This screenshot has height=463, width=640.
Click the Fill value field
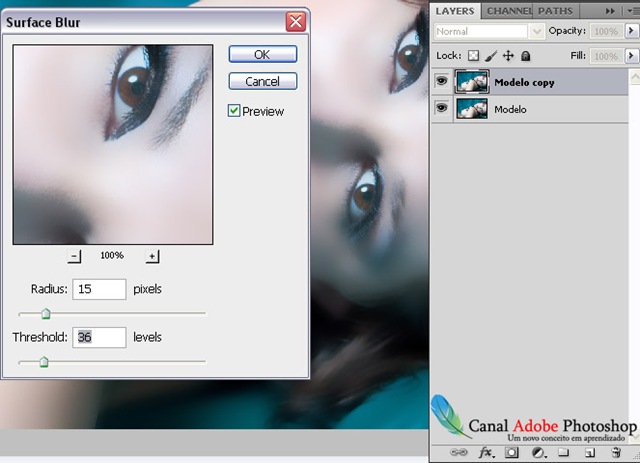click(606, 56)
